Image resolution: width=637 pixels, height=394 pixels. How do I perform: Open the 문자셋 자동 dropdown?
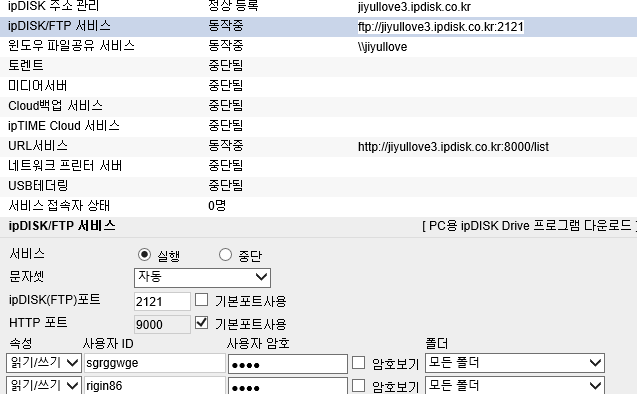coord(202,278)
